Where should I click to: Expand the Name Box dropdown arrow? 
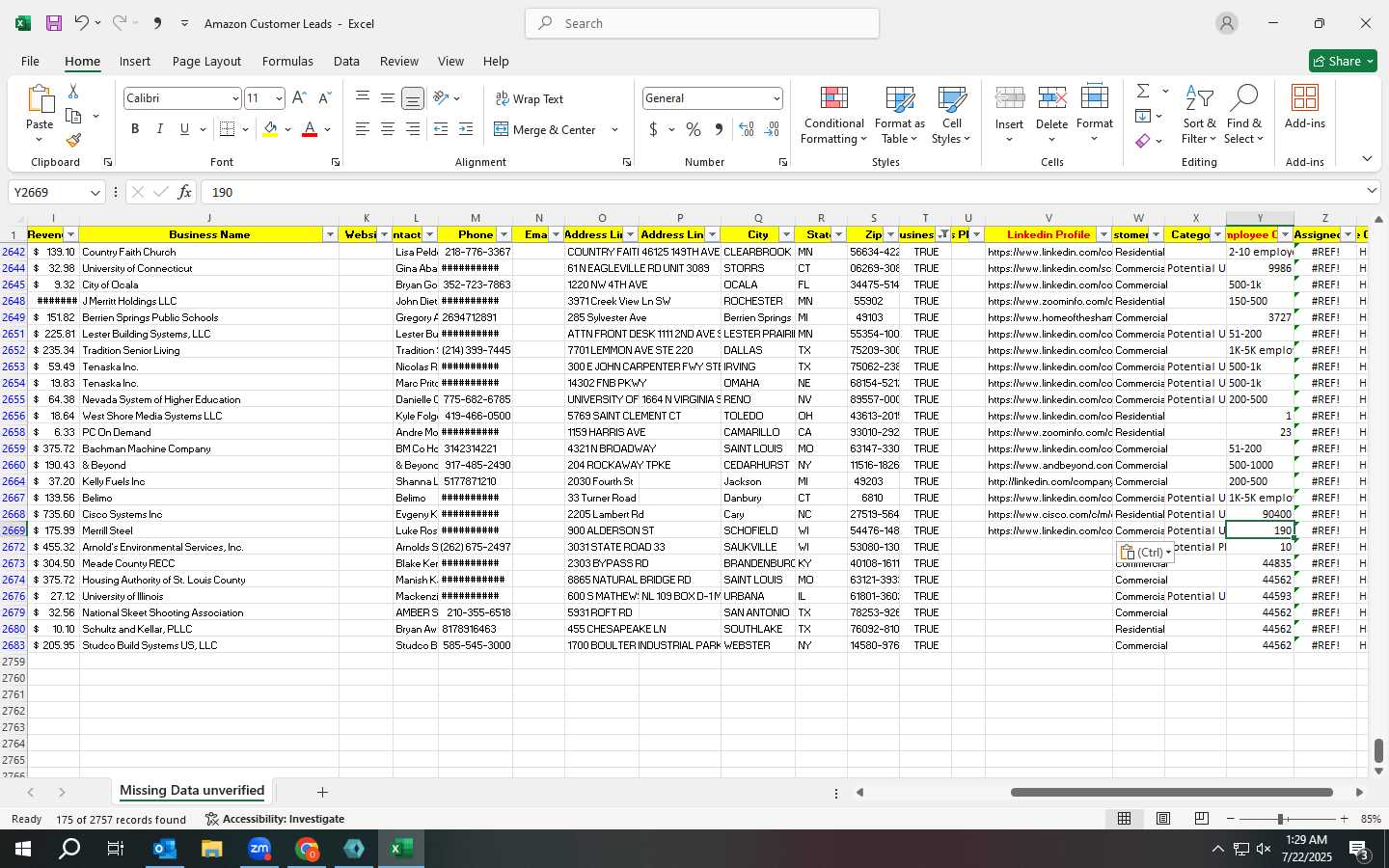tap(95, 192)
